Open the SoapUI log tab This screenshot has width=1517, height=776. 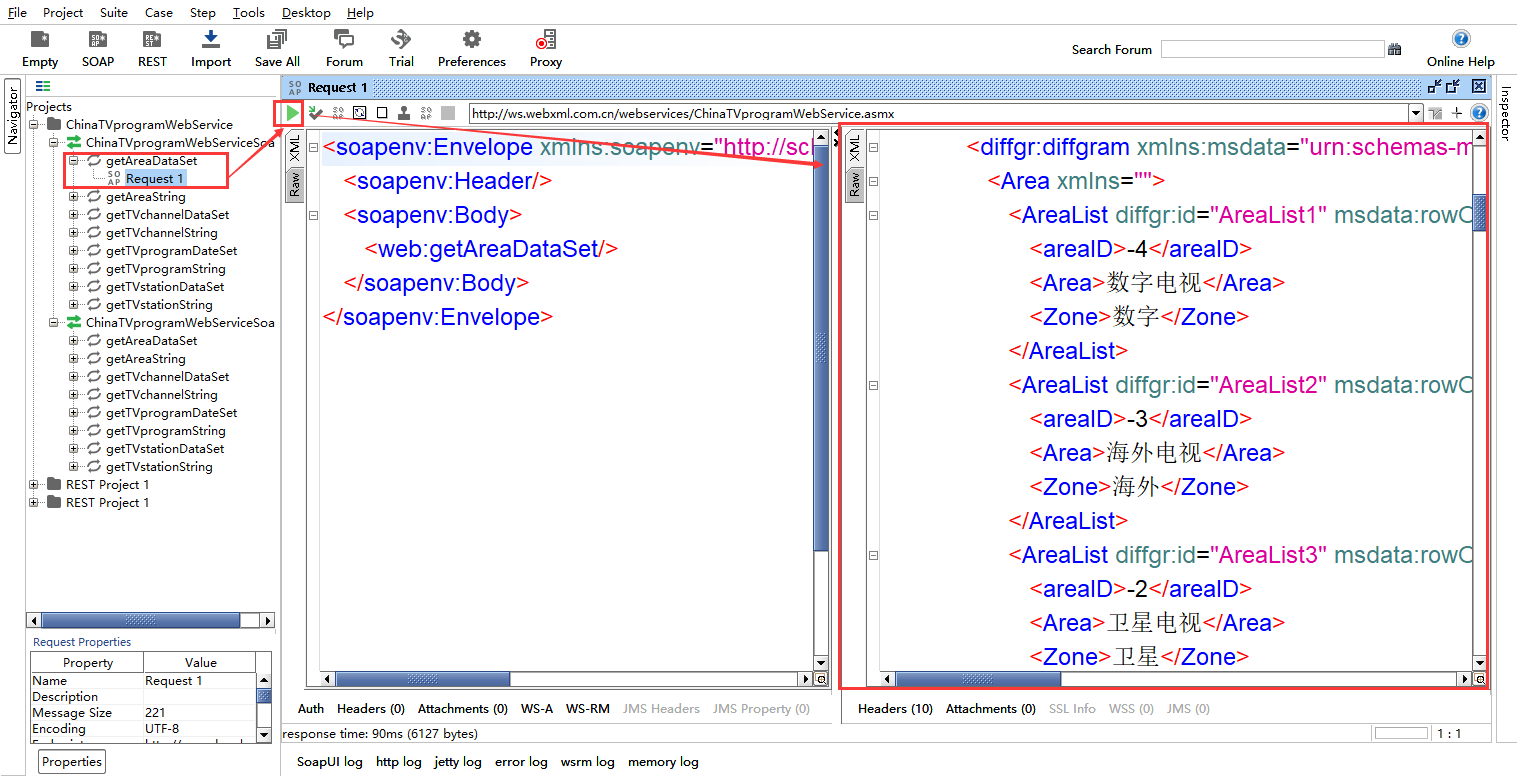click(330, 762)
